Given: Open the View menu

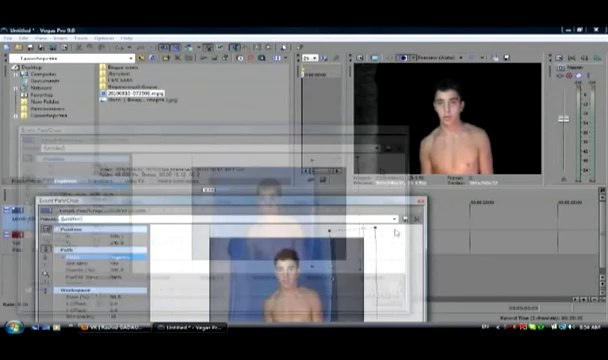Looking at the screenshot, I should (41, 38).
